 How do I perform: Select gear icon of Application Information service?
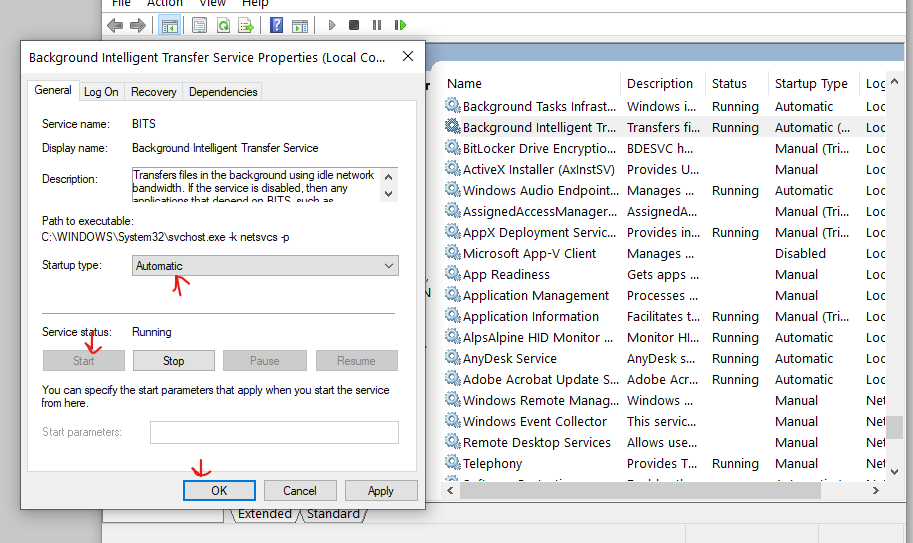[x=452, y=315]
